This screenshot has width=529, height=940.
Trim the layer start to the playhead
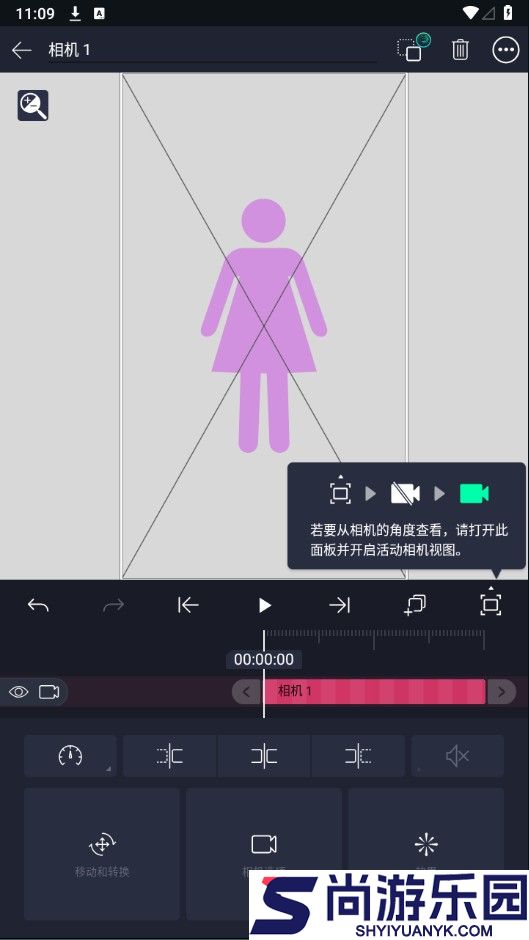pyautogui.click(x=170, y=756)
